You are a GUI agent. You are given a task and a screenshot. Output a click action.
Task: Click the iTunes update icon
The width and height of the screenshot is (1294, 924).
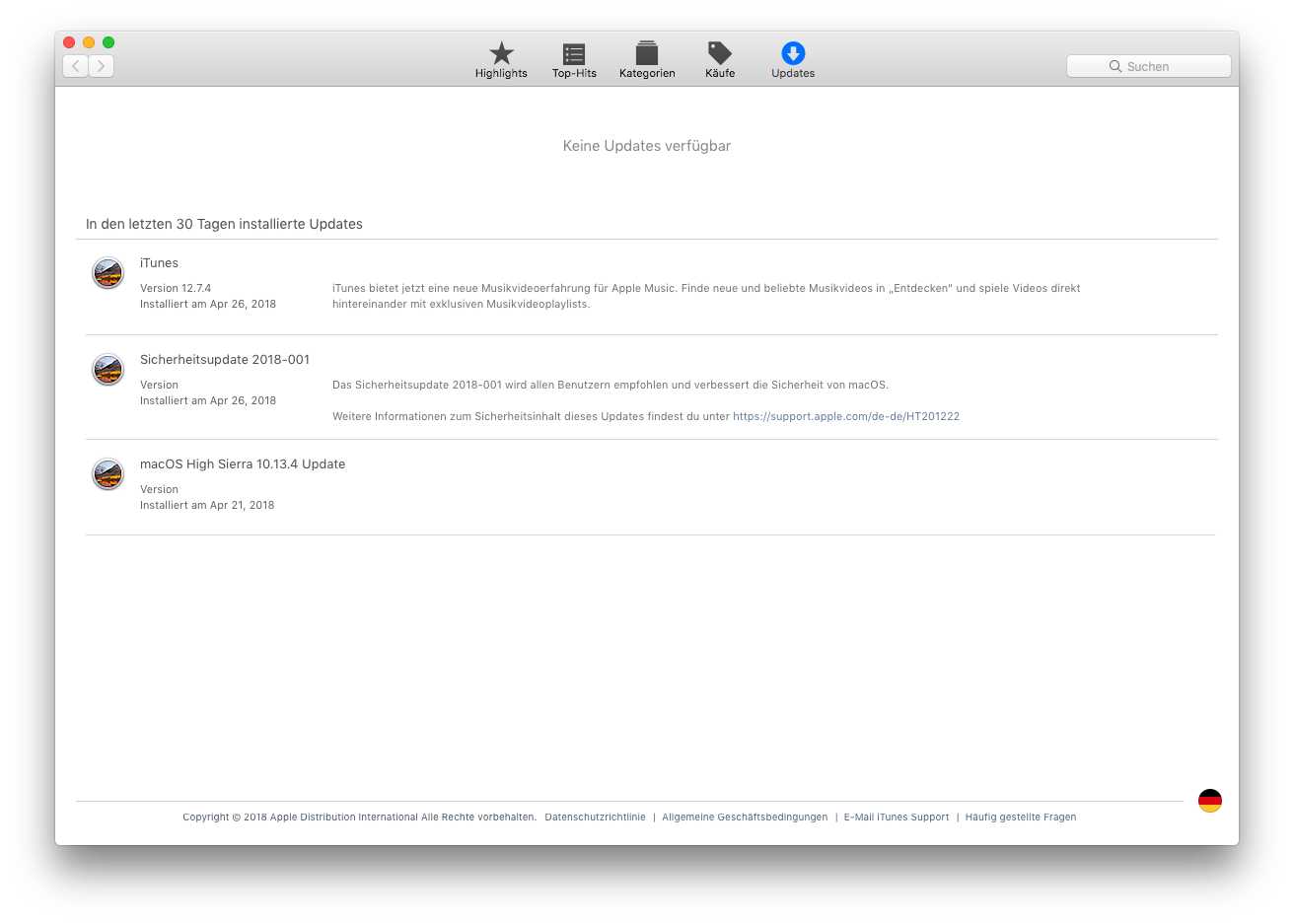(108, 273)
